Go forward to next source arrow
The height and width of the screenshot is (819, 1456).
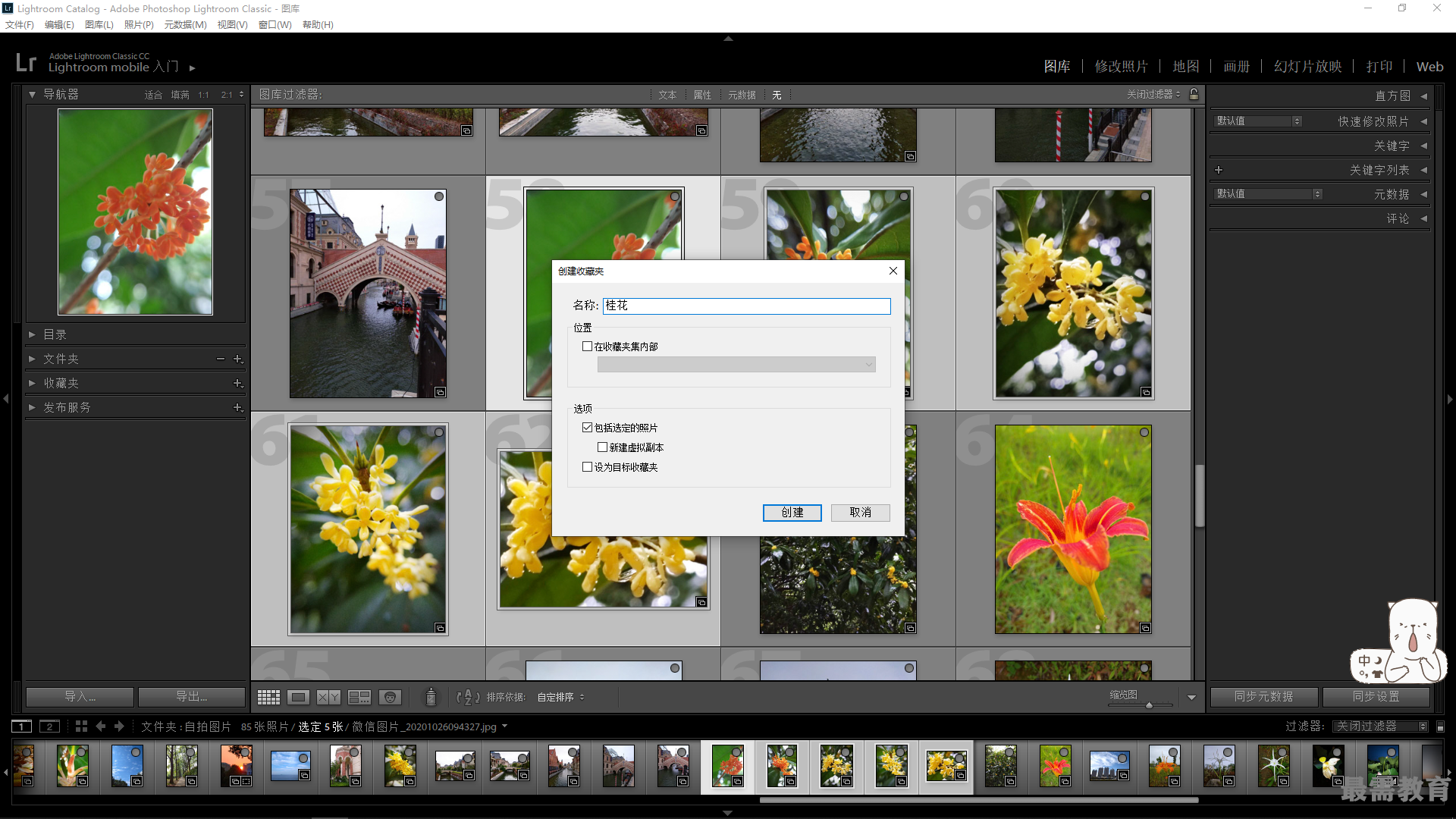point(119,726)
